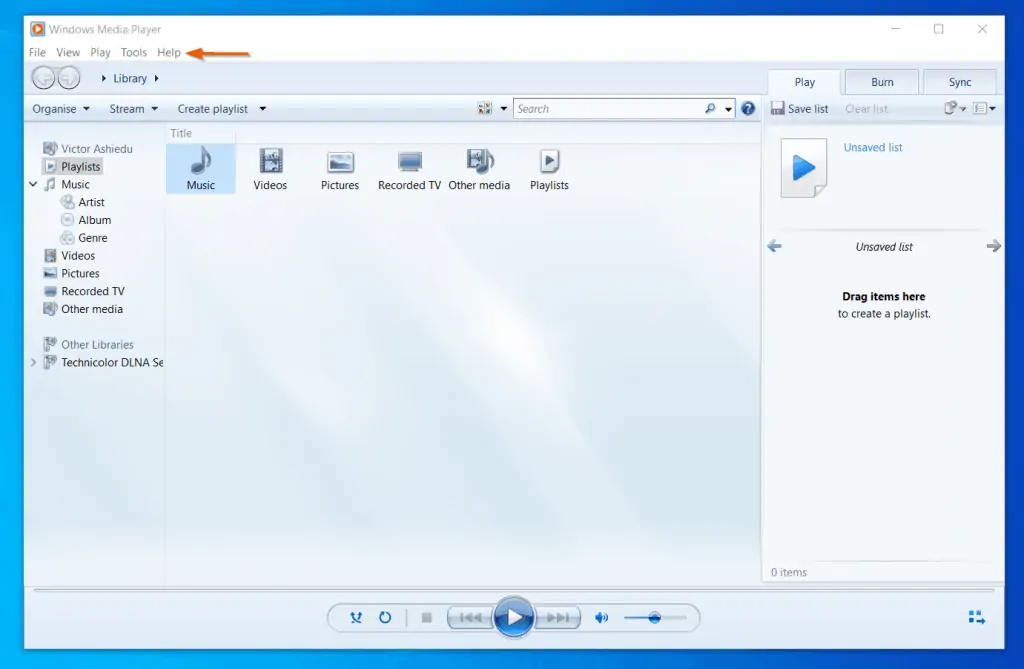
Task: Enable shuffle playback
Action: (355, 617)
